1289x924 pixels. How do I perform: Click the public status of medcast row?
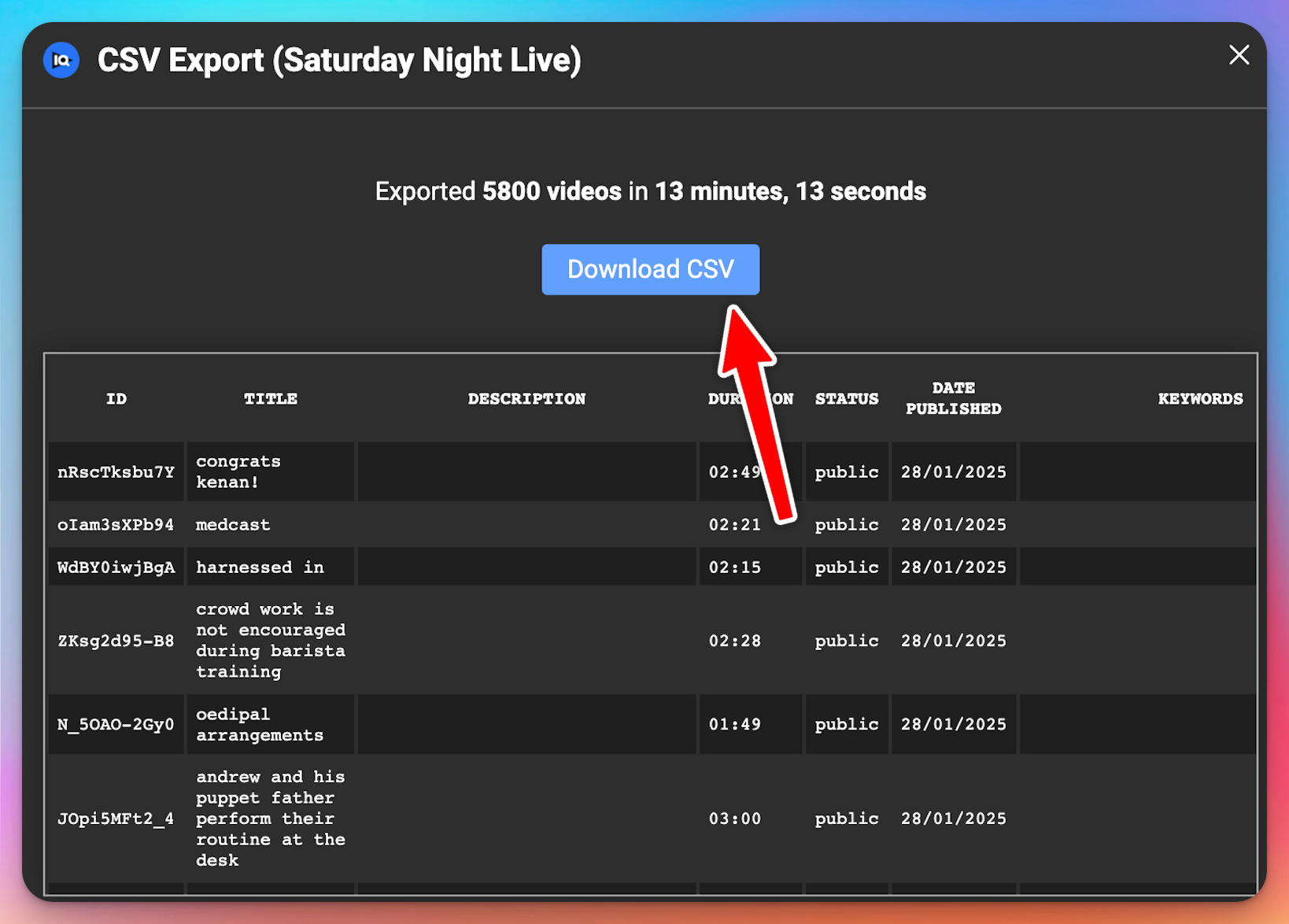(x=847, y=525)
